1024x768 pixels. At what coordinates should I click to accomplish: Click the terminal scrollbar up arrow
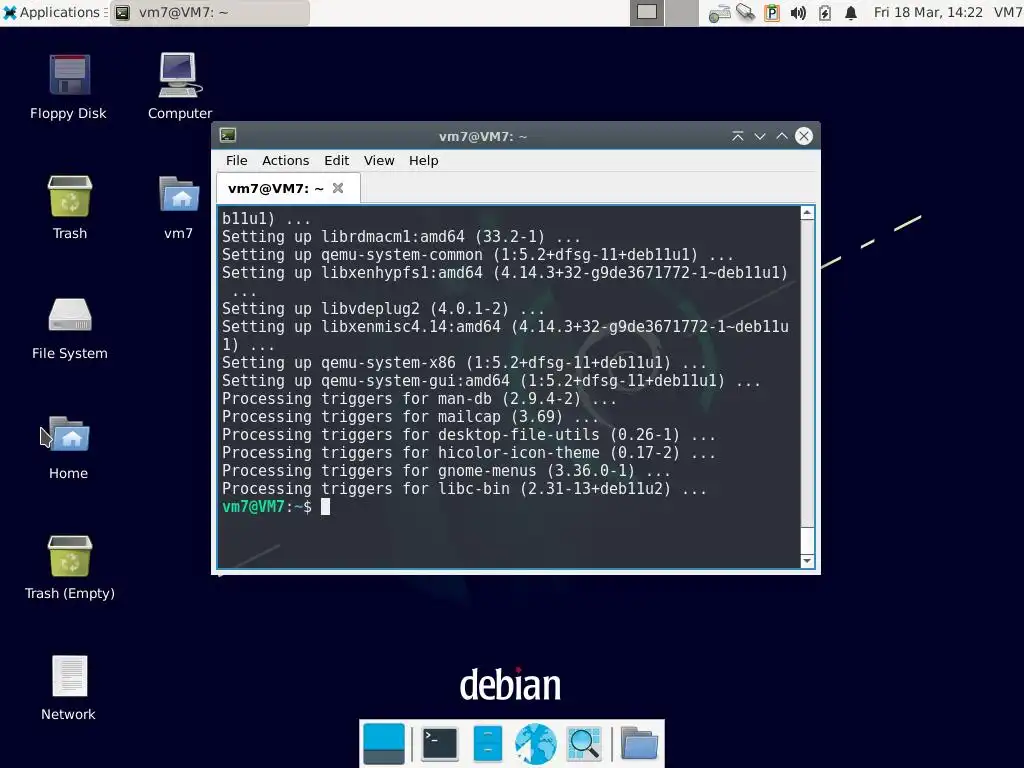coord(807,213)
